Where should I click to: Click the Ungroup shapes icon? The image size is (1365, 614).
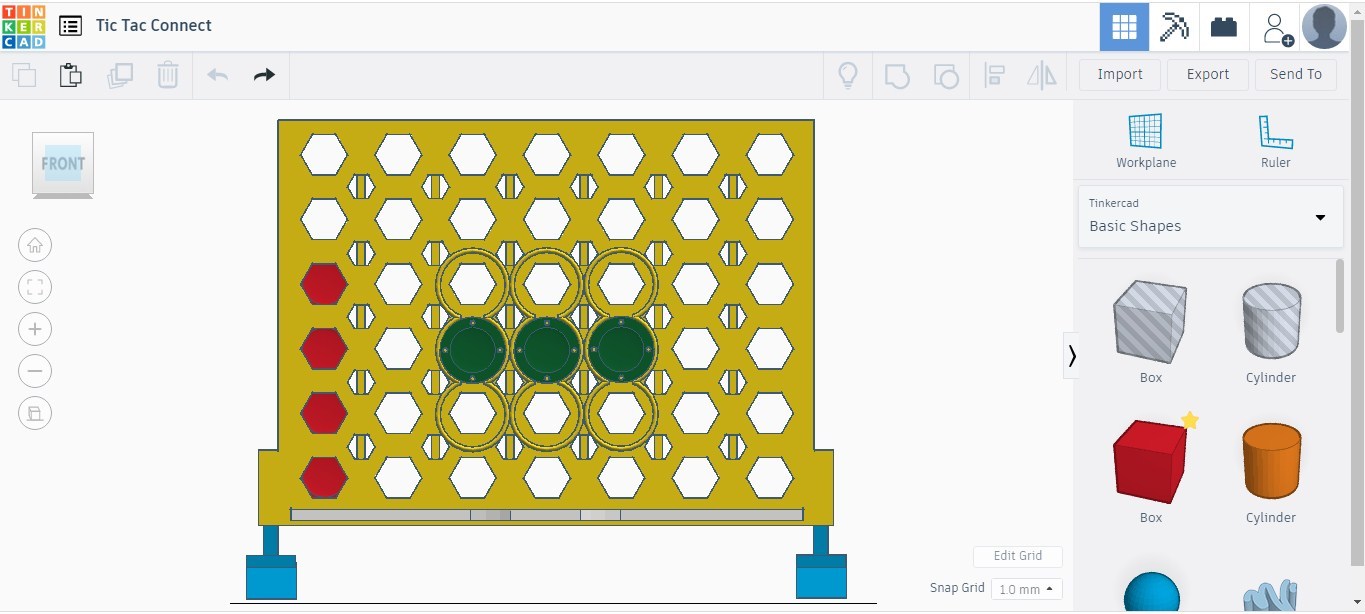(945, 76)
